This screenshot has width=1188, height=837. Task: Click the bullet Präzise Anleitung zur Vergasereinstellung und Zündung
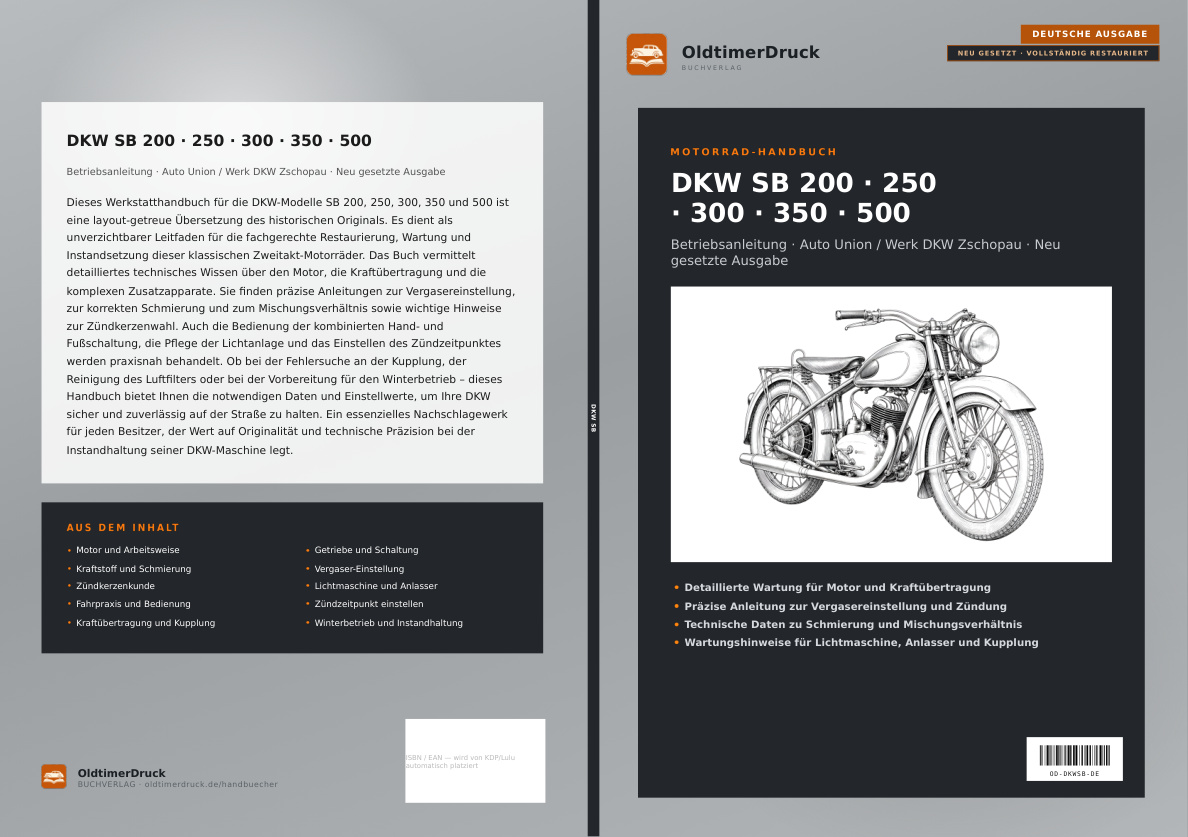846,607
